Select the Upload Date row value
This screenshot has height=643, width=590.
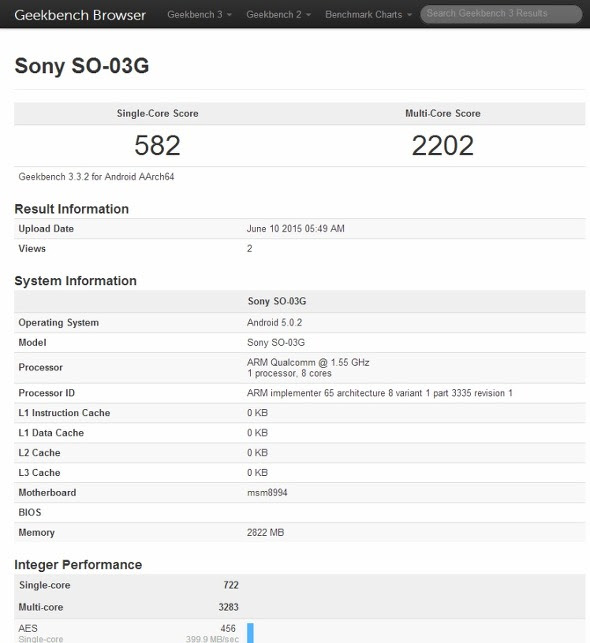point(296,229)
